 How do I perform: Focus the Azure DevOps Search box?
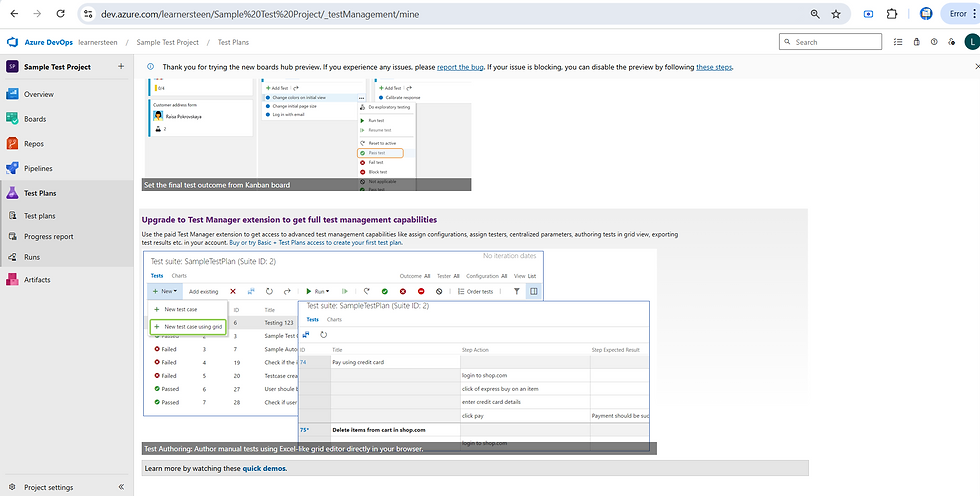[x=831, y=42]
